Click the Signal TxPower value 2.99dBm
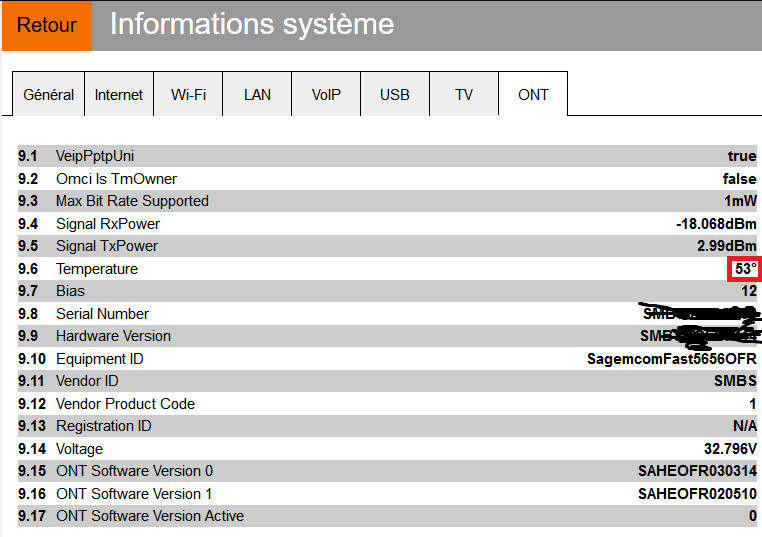The image size is (762, 537). (726, 246)
